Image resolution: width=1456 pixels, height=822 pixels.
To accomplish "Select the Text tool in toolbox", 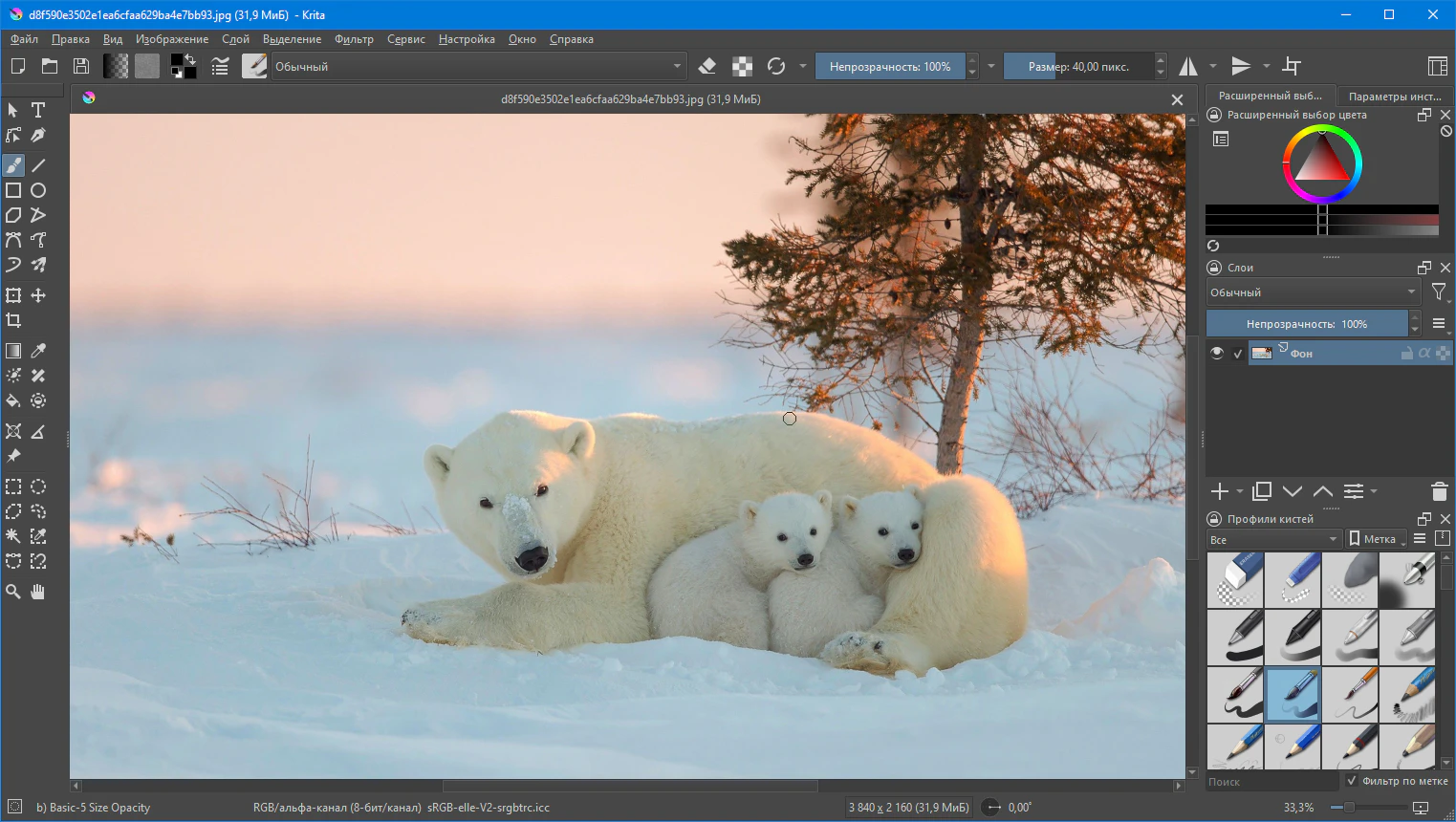I will [x=38, y=110].
